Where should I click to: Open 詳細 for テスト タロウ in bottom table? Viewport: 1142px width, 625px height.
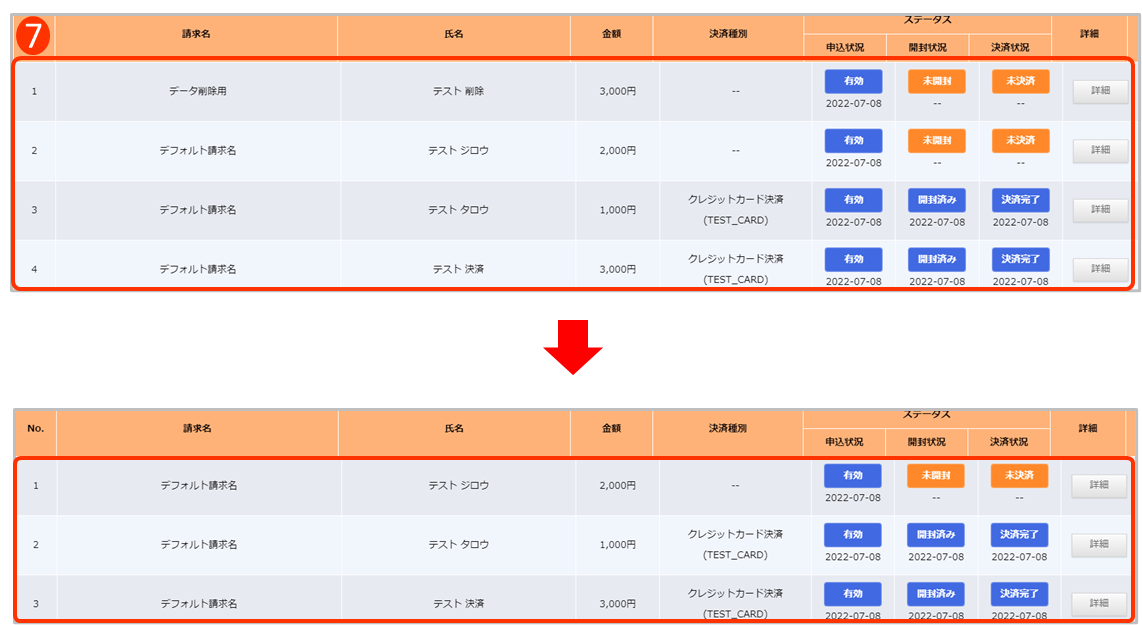tap(1098, 544)
